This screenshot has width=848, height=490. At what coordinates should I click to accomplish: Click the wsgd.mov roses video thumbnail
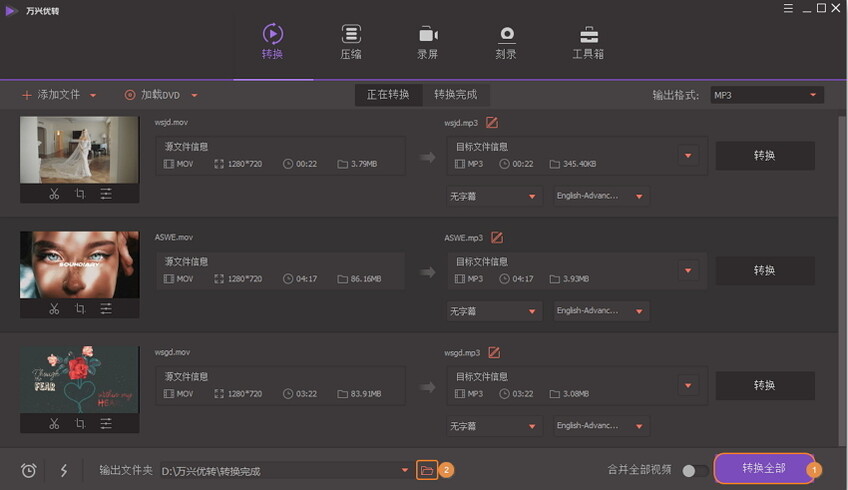point(80,380)
